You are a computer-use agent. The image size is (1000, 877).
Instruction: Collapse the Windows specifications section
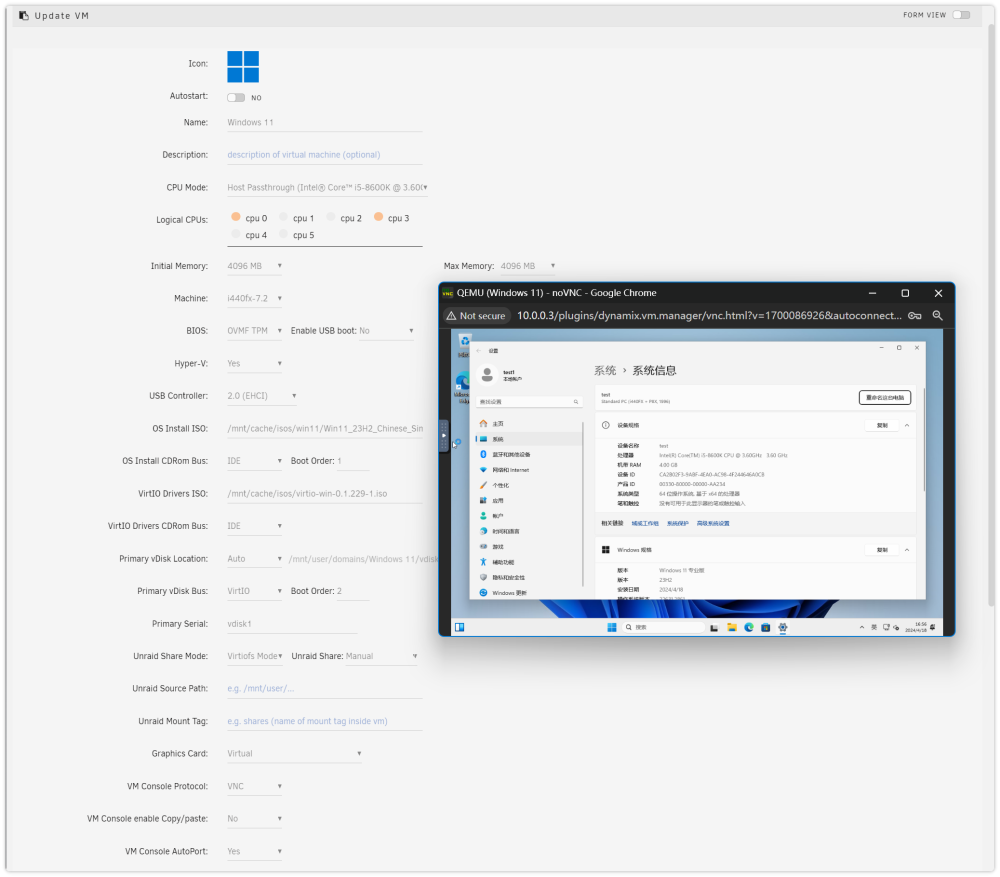[x=906, y=550]
